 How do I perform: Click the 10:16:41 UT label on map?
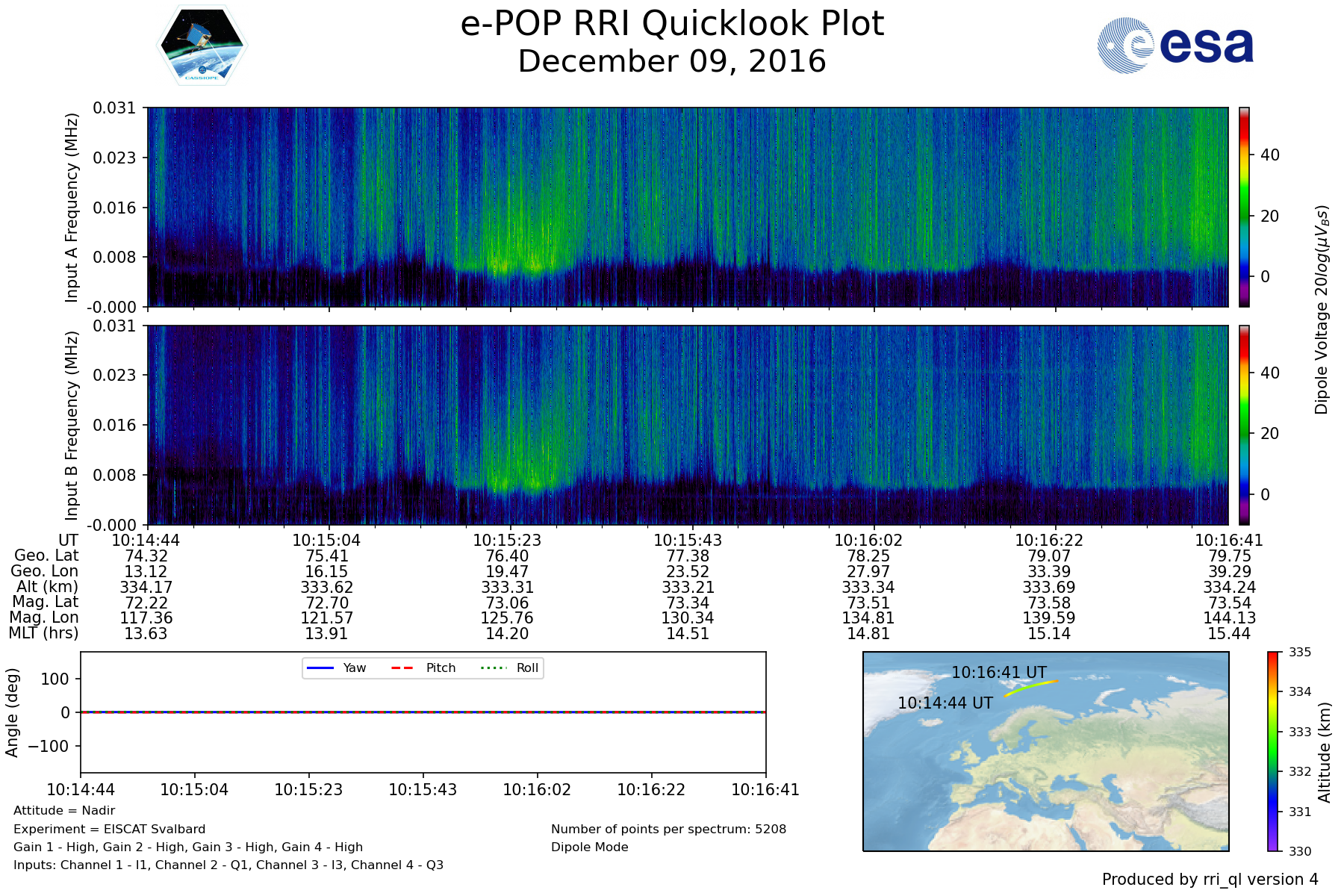click(998, 673)
